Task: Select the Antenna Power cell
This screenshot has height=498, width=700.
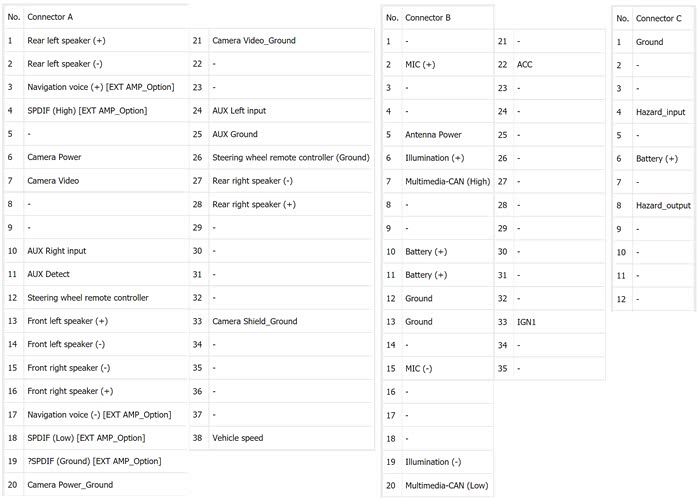Action: tap(433, 134)
